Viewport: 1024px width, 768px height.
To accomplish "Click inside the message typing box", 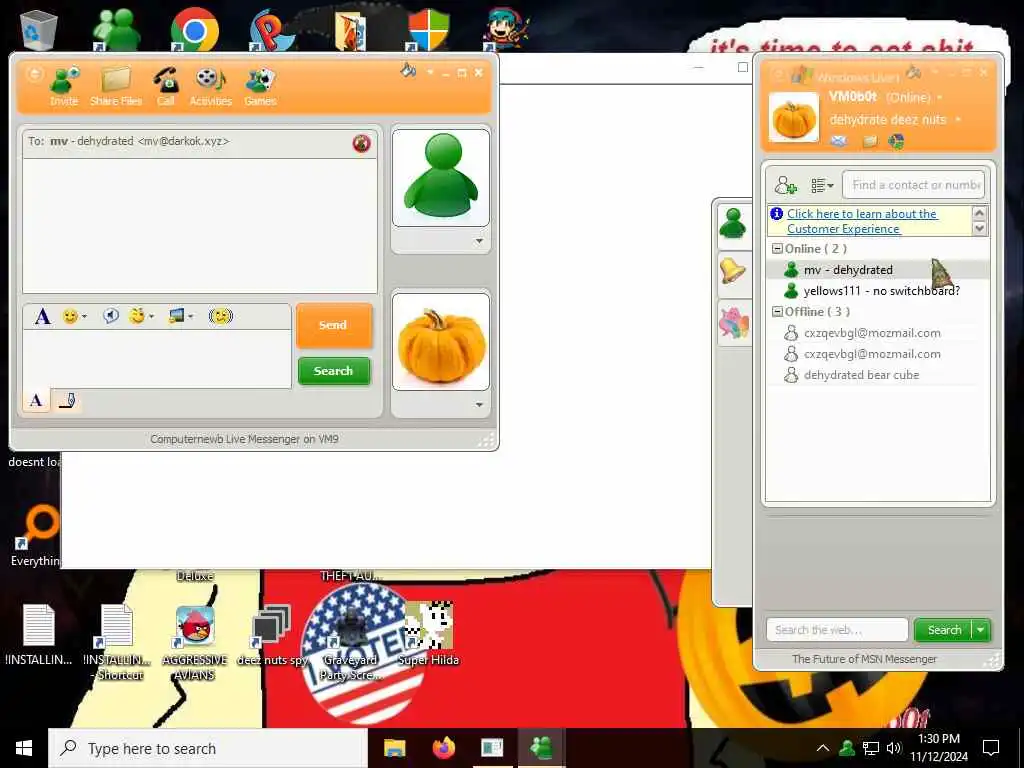I will click(157, 358).
